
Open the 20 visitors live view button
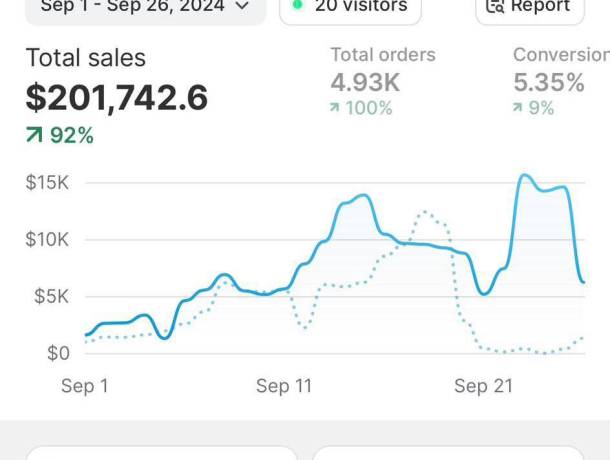coord(350,8)
